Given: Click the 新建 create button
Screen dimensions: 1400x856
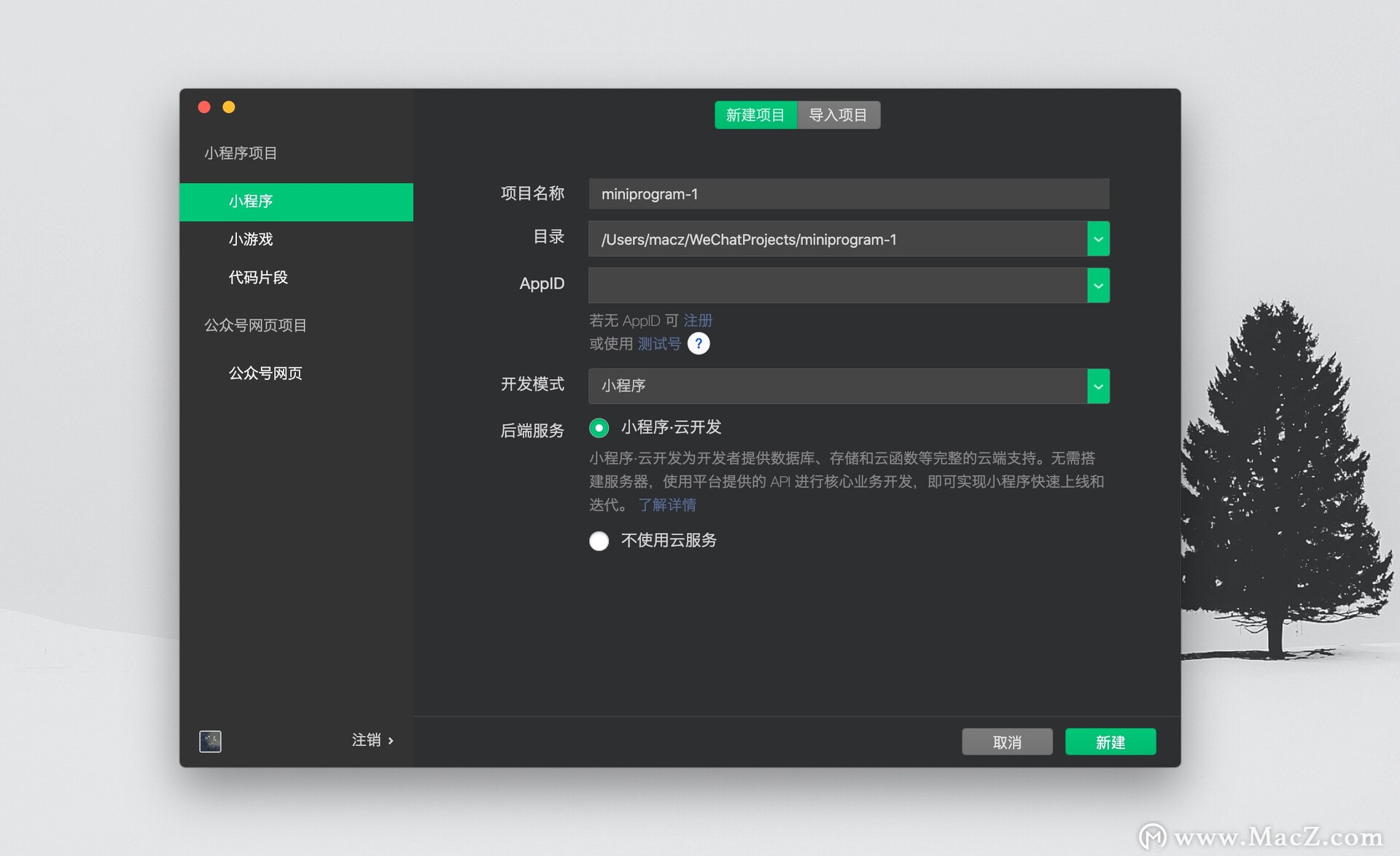Looking at the screenshot, I should (x=1110, y=742).
